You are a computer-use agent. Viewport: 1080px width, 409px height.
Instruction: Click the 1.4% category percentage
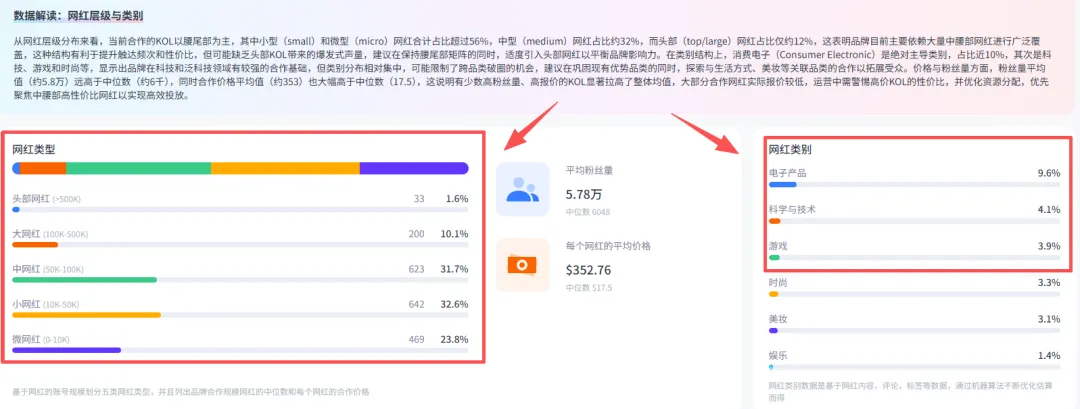point(1049,356)
